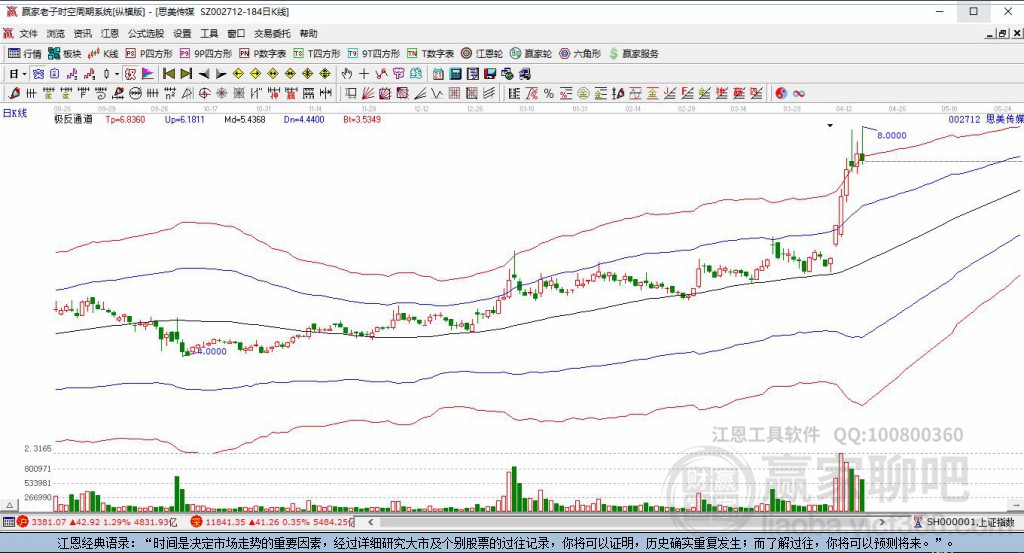Toggle the candlestick bar chart style

click(x=106, y=74)
